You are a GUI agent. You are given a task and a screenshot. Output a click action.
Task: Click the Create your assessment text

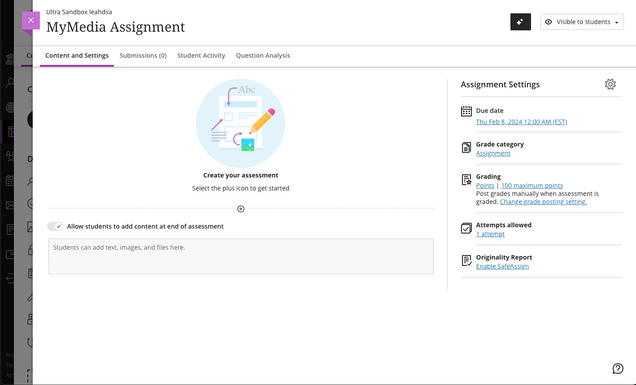point(241,175)
